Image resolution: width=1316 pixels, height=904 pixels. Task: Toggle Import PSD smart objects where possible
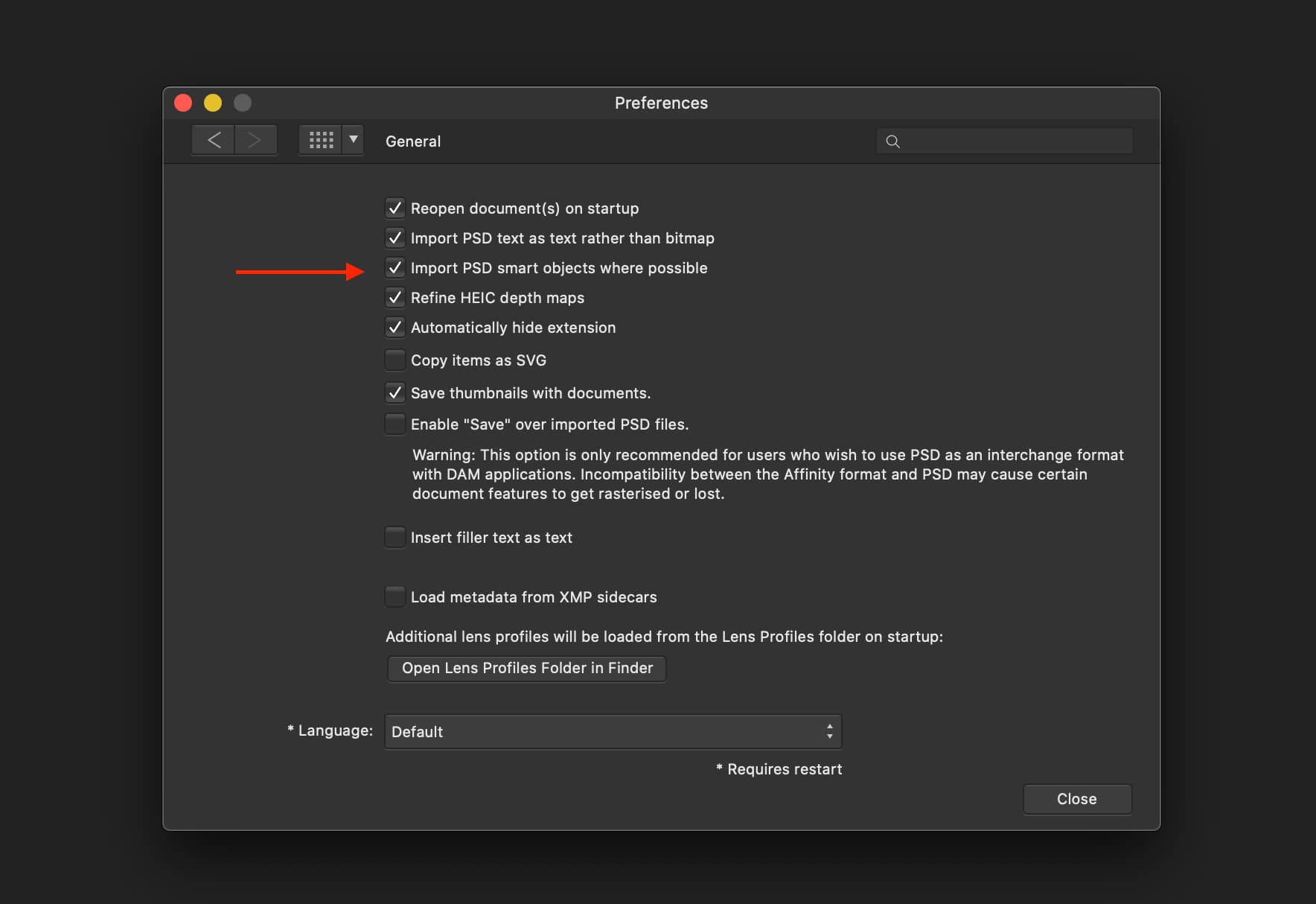tap(395, 267)
